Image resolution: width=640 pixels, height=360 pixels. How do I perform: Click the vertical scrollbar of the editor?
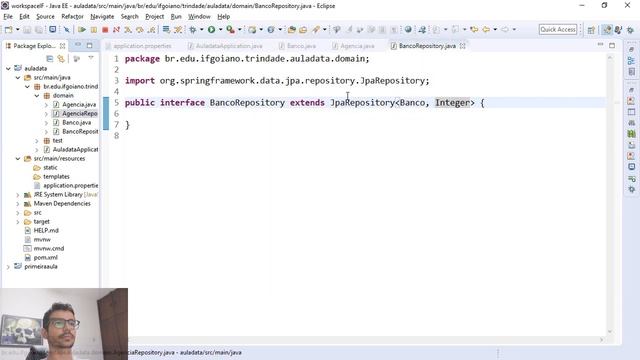(610, 194)
